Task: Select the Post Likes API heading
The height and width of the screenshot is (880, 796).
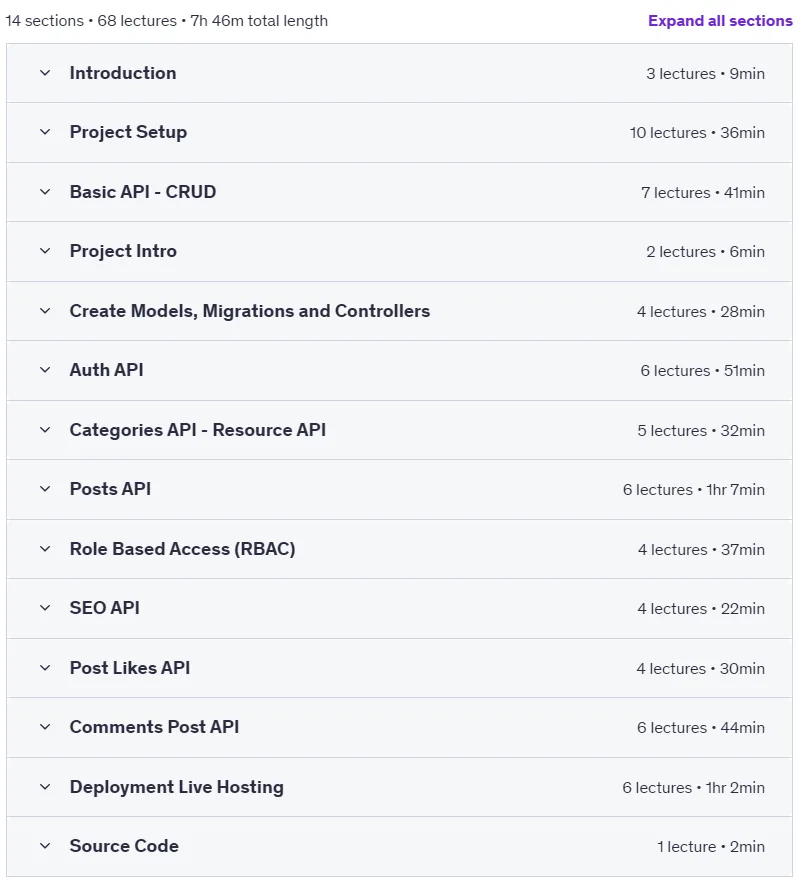Action: pyautogui.click(x=130, y=668)
